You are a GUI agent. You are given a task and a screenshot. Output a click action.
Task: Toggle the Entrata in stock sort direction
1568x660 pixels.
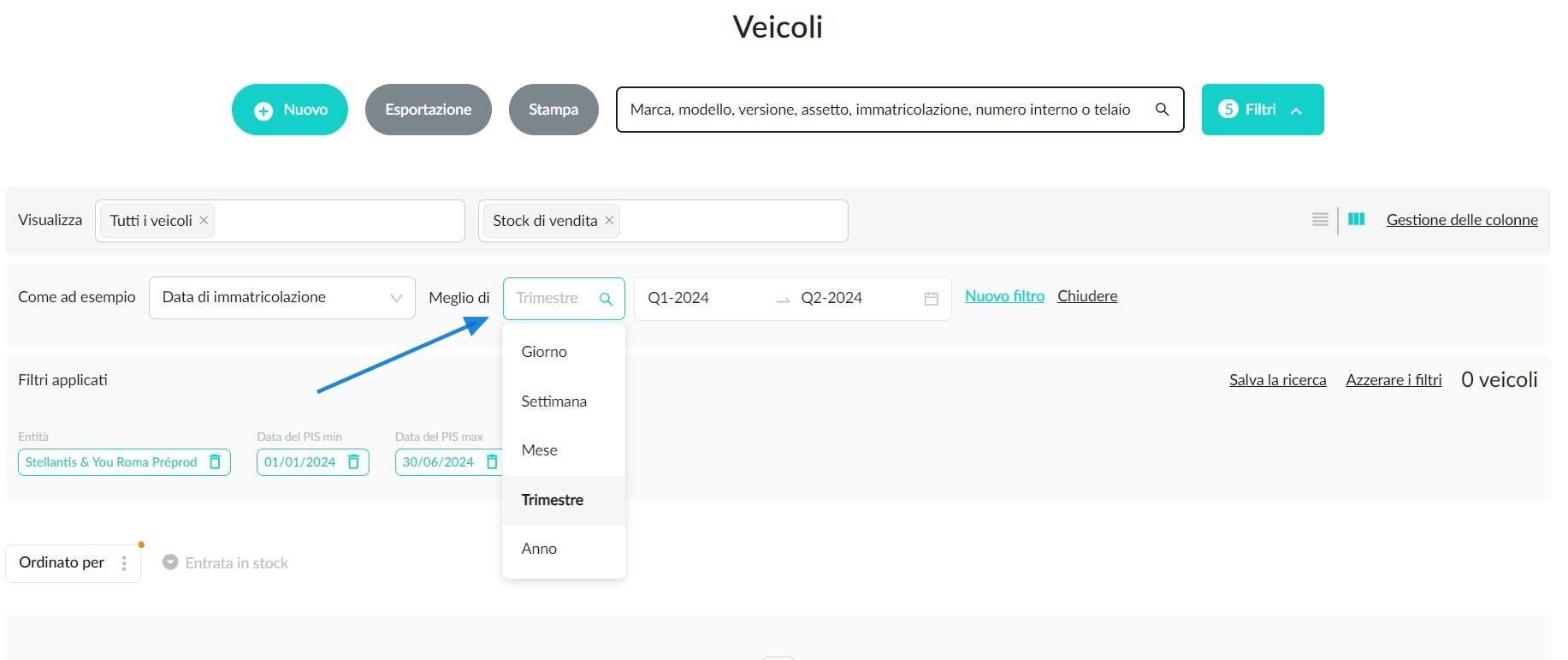pyautogui.click(x=170, y=562)
